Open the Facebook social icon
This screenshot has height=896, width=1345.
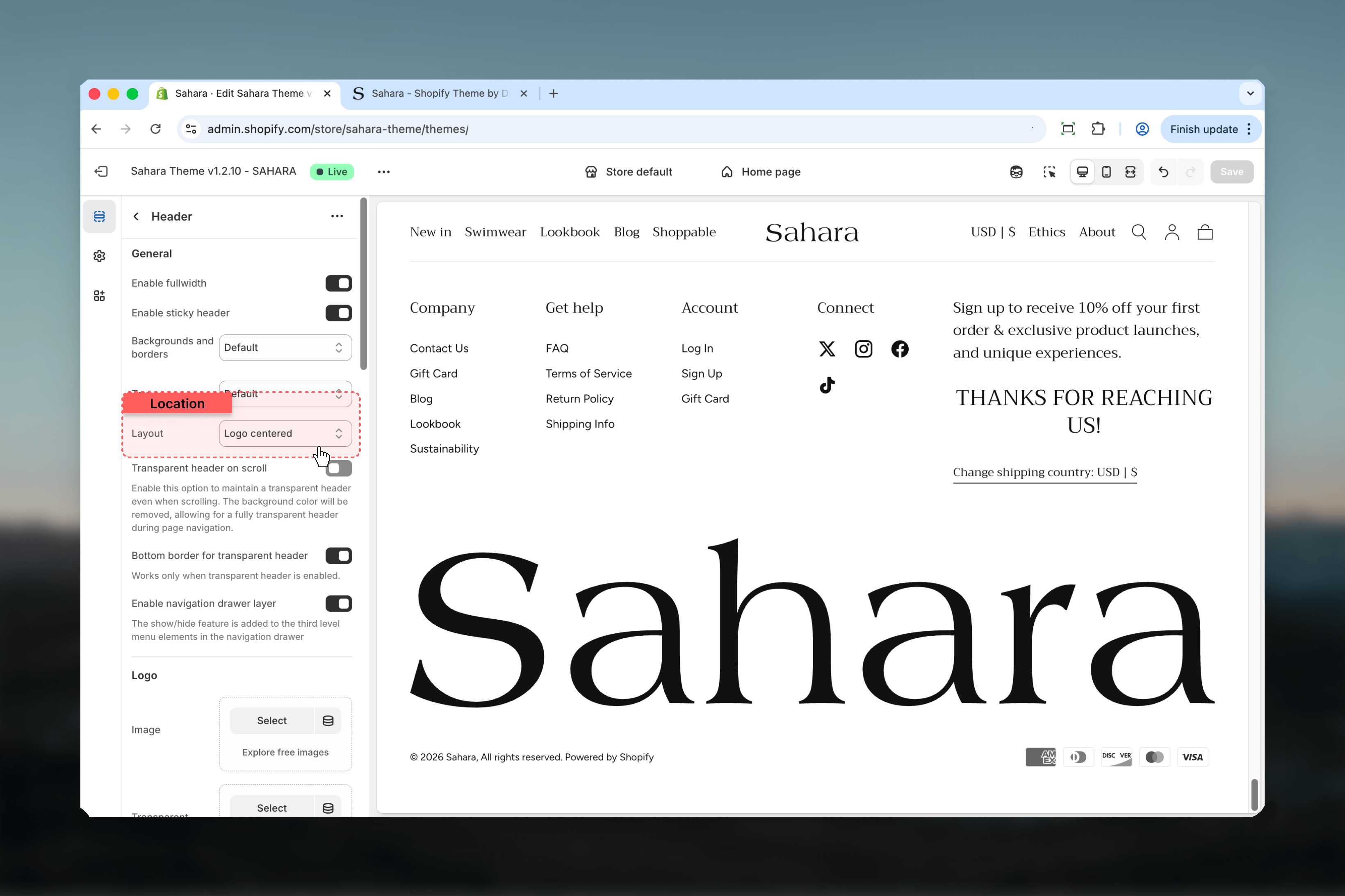pos(900,348)
